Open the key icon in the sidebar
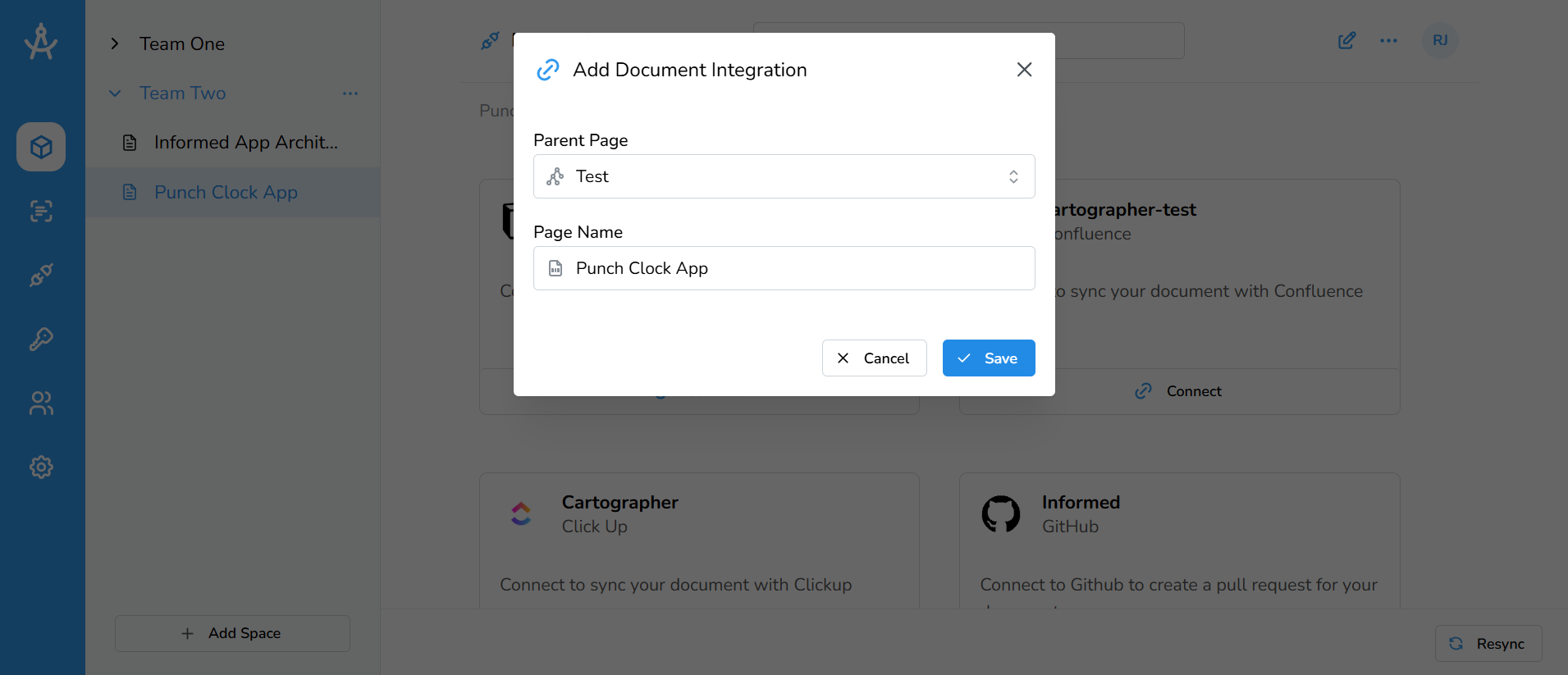 tap(41, 339)
